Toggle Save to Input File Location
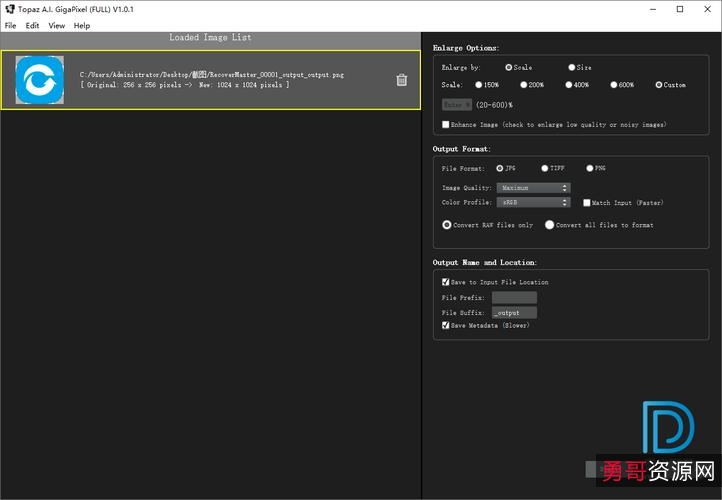 [446, 282]
